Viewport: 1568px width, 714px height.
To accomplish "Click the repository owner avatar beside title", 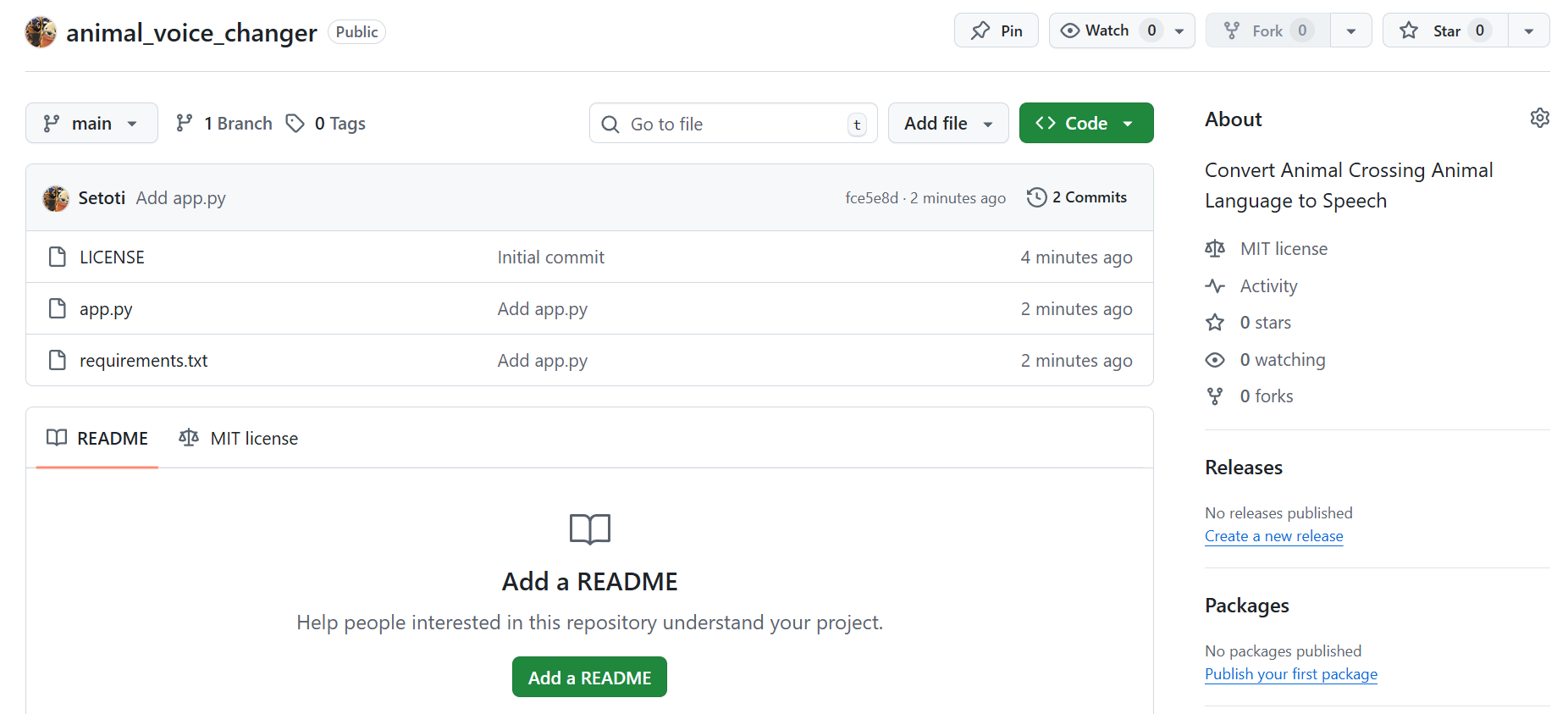I will (41, 32).
